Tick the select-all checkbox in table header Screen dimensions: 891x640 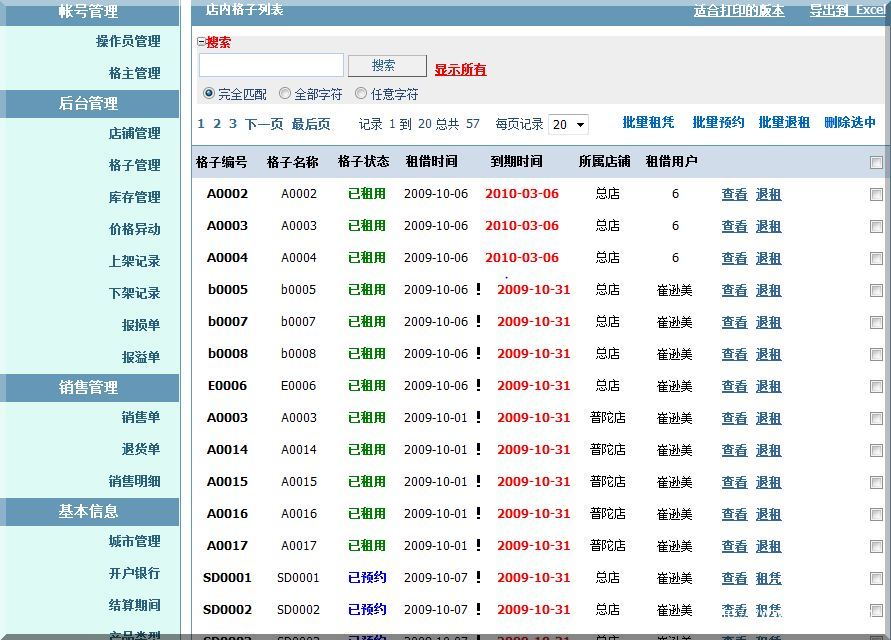tap(876, 162)
